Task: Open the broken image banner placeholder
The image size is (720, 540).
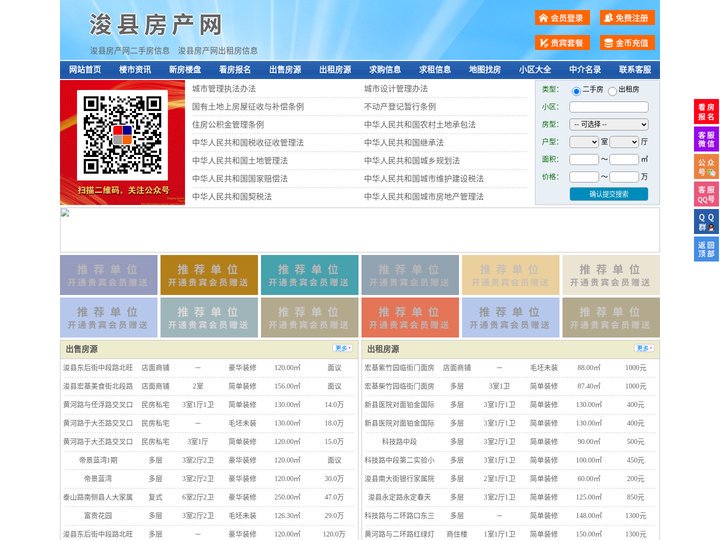Action: [360, 230]
